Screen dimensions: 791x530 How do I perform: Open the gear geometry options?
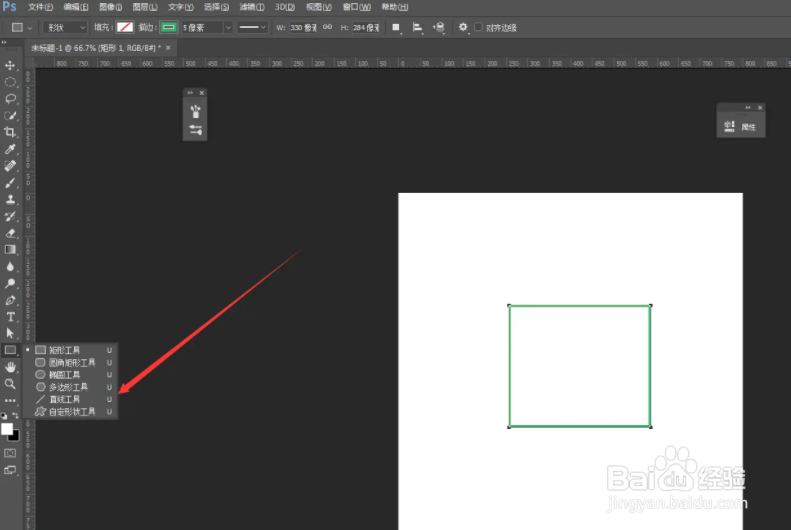click(463, 27)
